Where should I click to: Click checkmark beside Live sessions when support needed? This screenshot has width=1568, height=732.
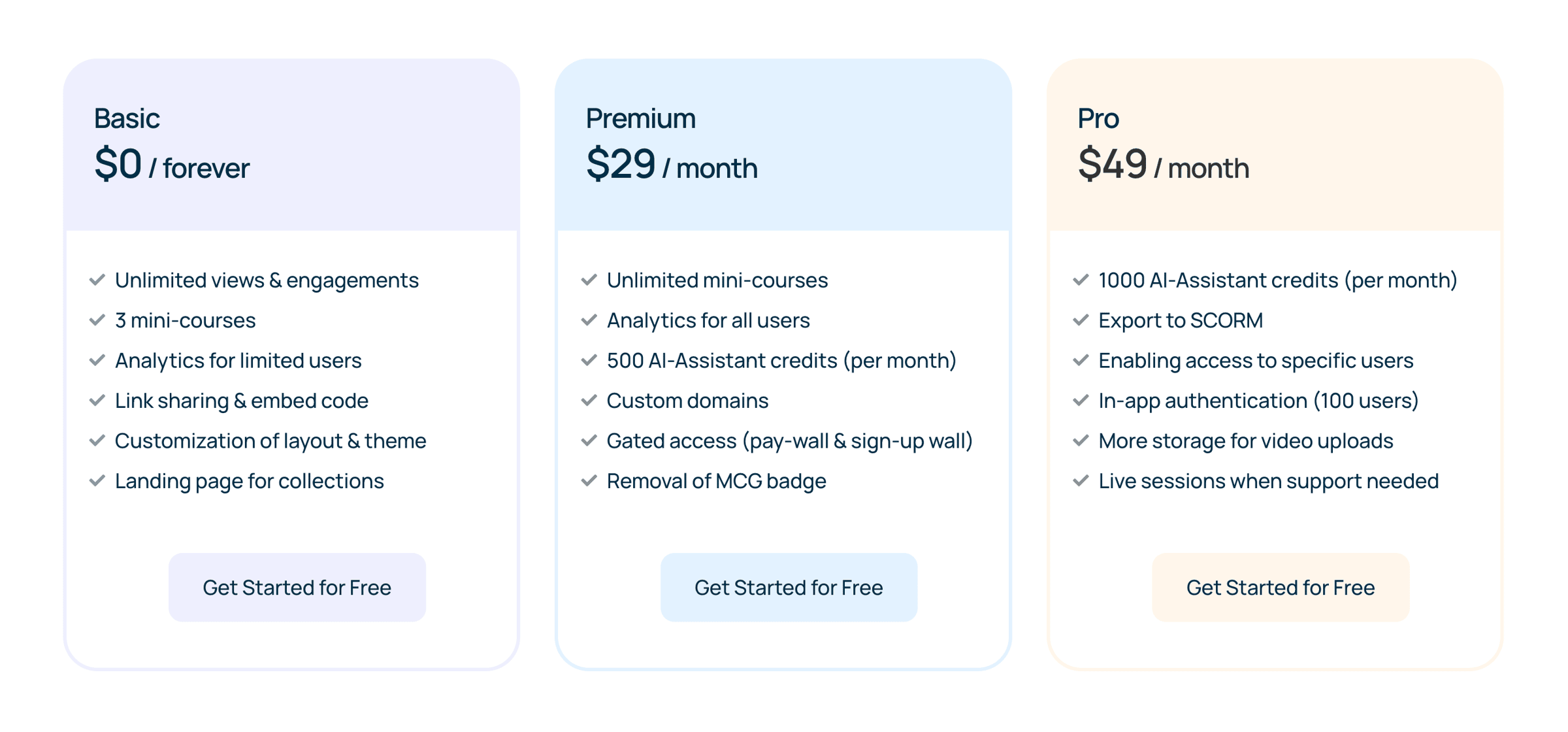1081,480
